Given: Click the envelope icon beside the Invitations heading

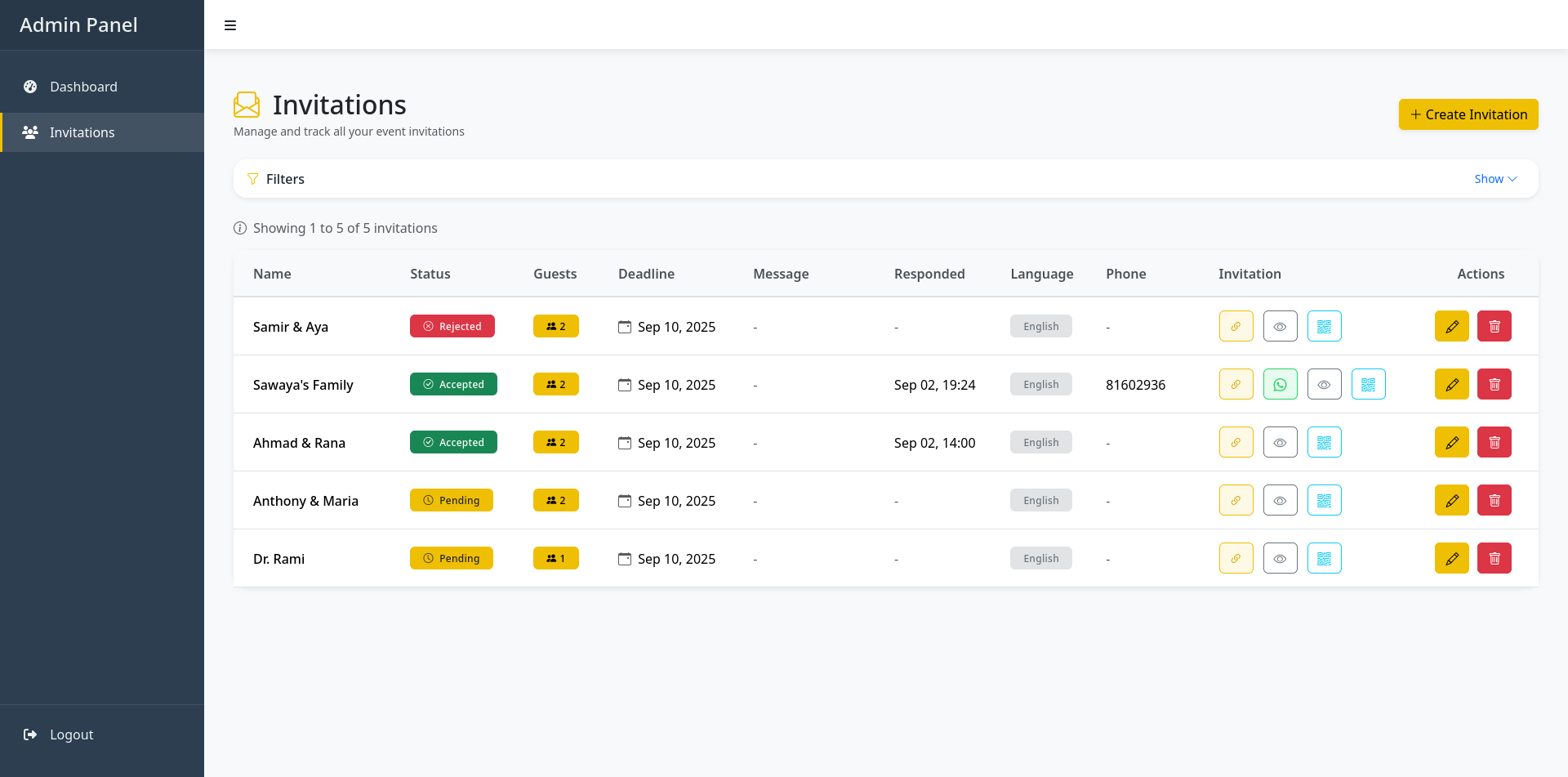Looking at the screenshot, I should pos(246,105).
